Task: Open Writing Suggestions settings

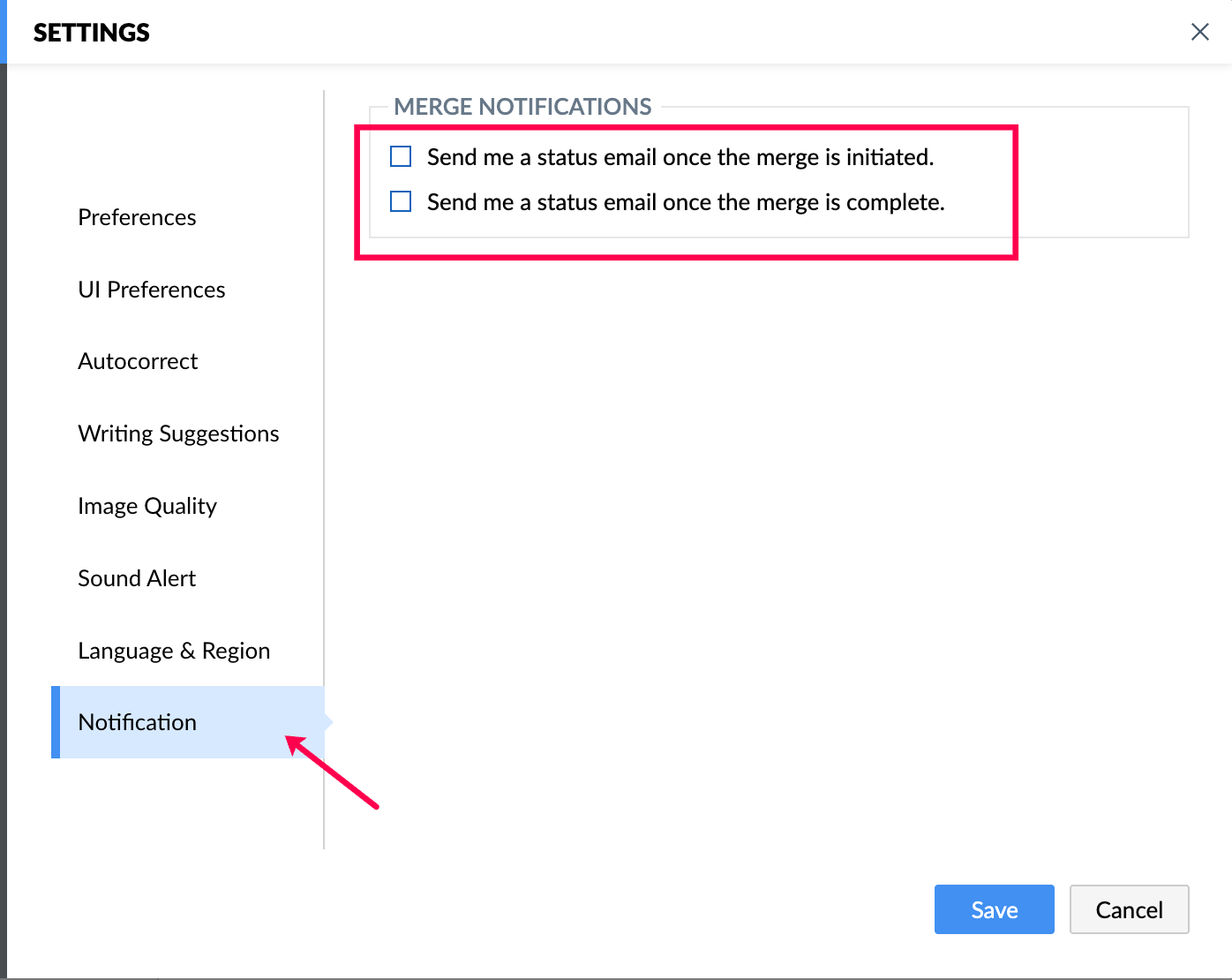Action: coord(178,433)
